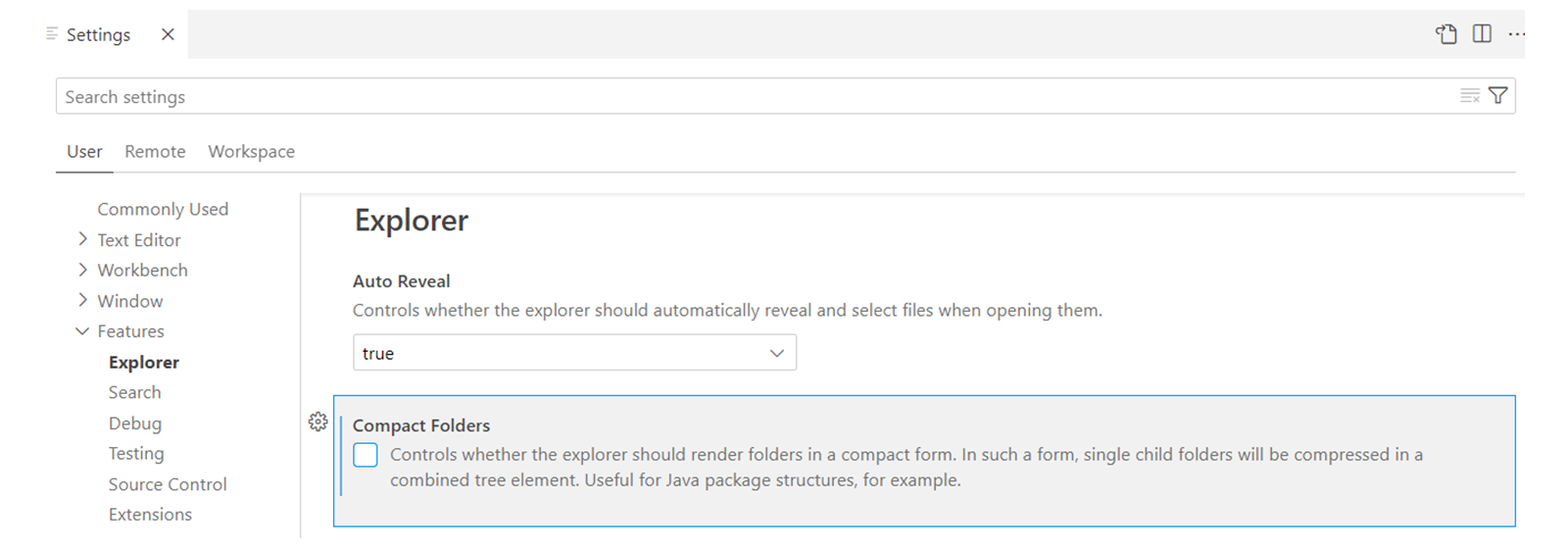The image size is (1568, 548).
Task: Open the Extensions settings category
Action: [x=150, y=515]
